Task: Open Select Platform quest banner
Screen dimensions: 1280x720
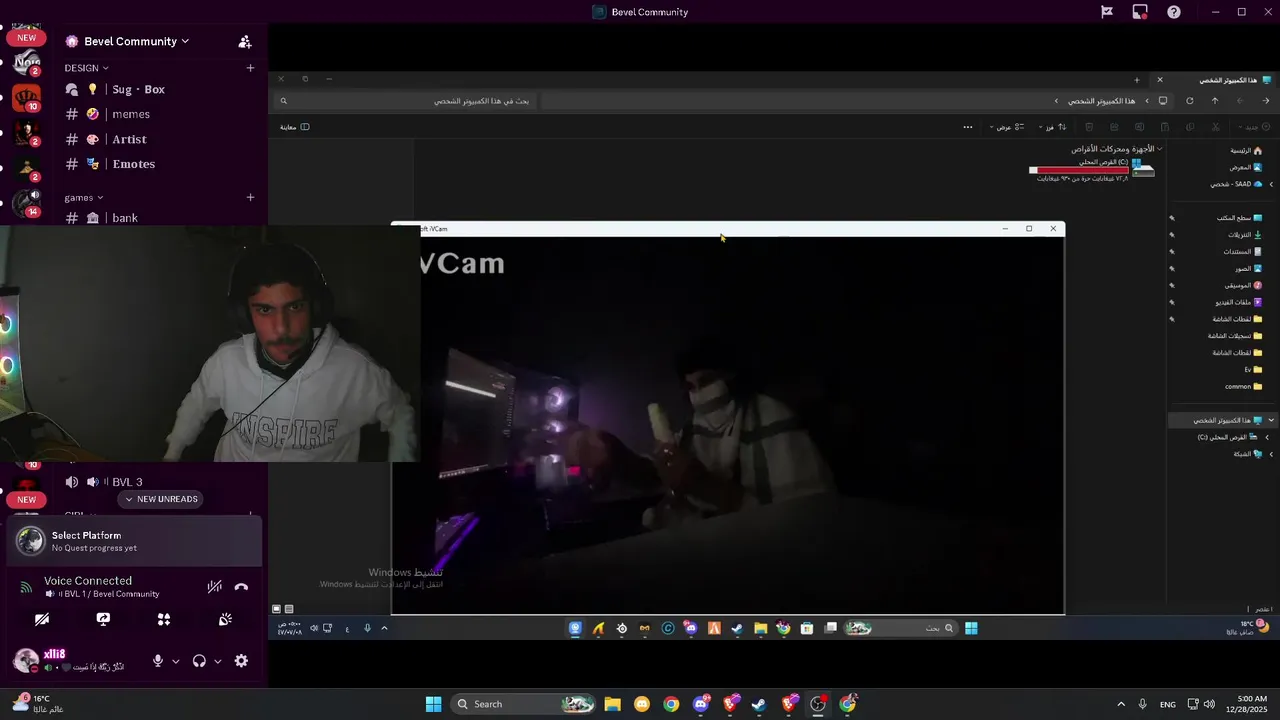Action: pos(134,541)
